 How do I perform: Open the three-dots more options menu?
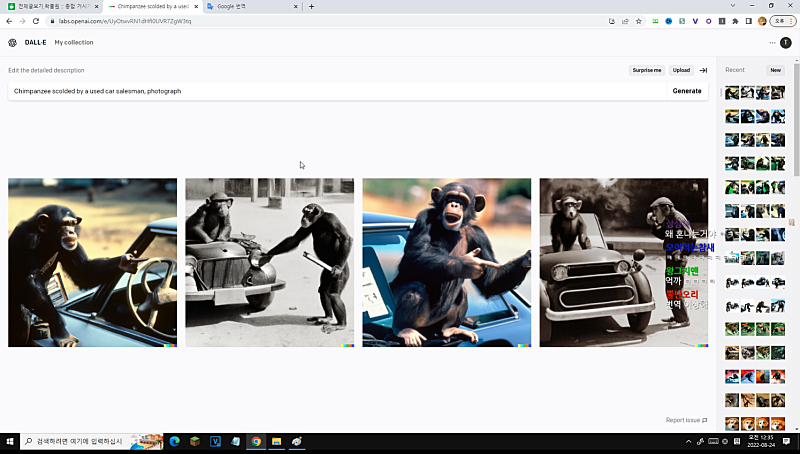(772, 43)
